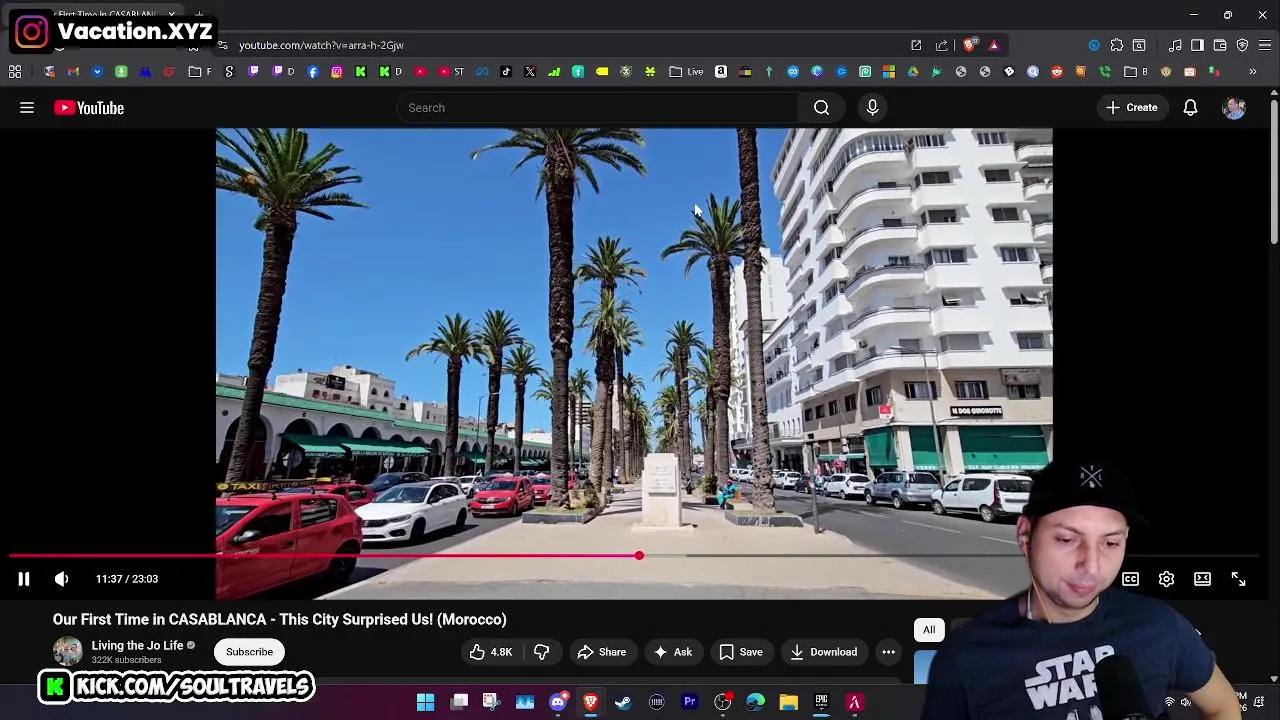Share this page from the address bar
The image size is (1280, 720).
(x=941, y=45)
